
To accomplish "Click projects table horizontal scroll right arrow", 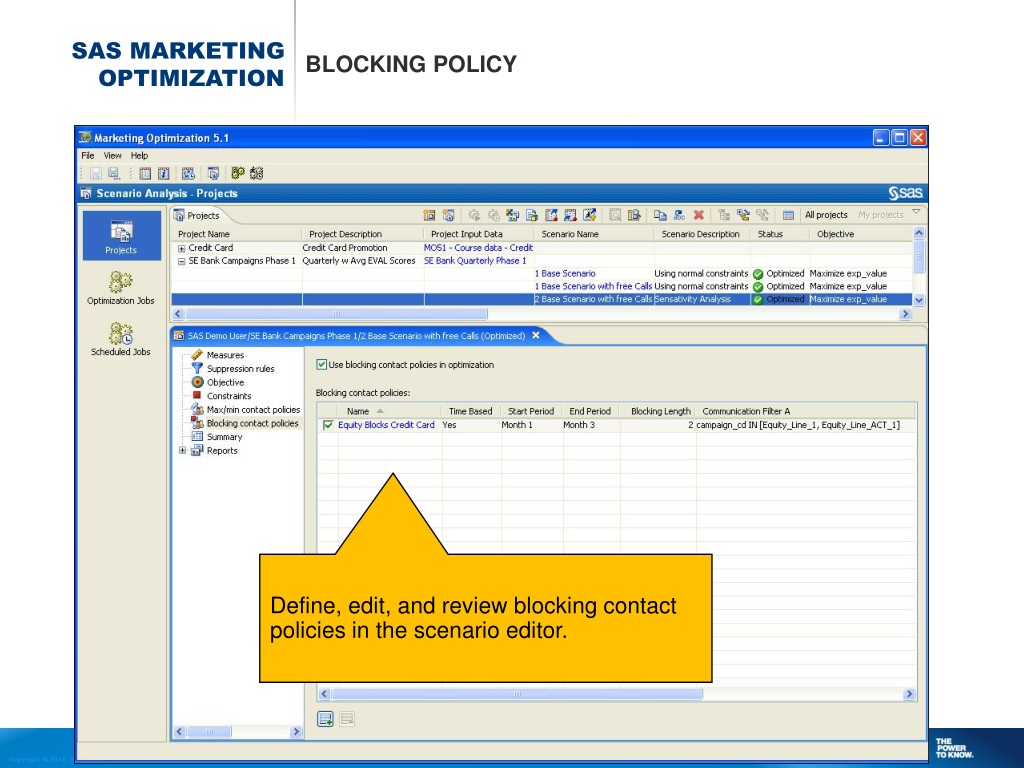I will [x=905, y=314].
